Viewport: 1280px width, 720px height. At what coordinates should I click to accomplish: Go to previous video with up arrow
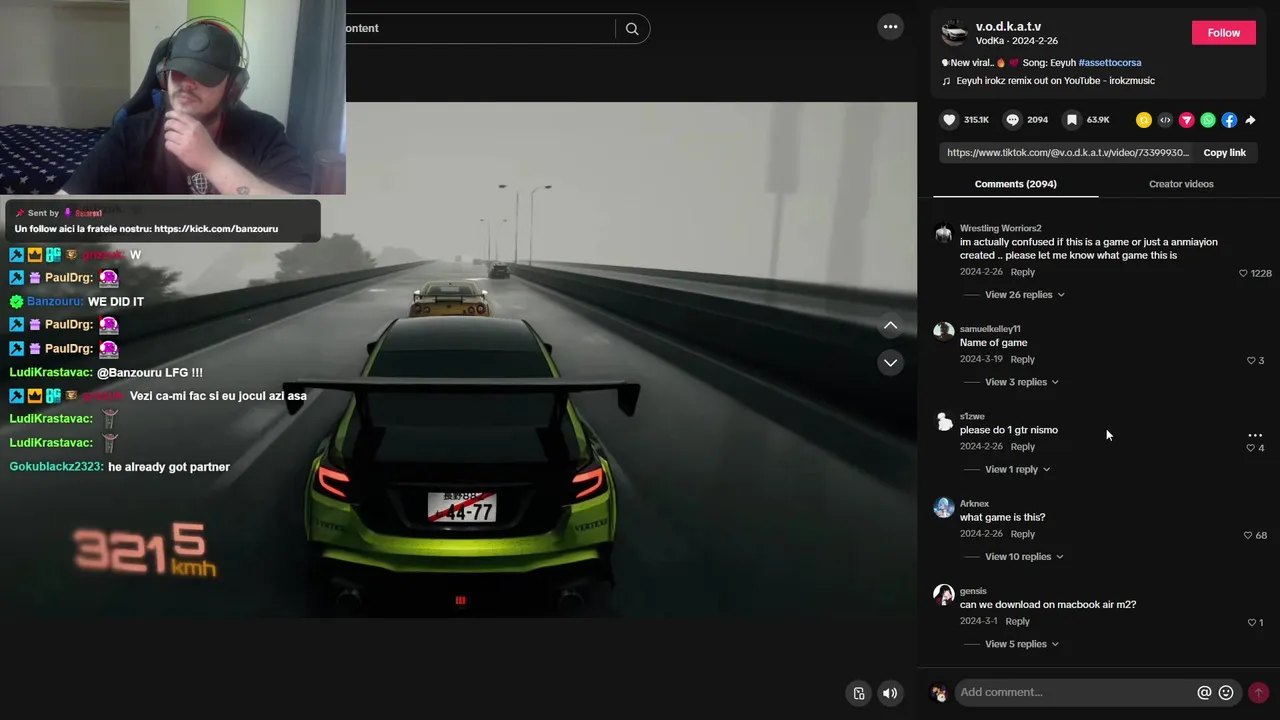[x=890, y=326]
